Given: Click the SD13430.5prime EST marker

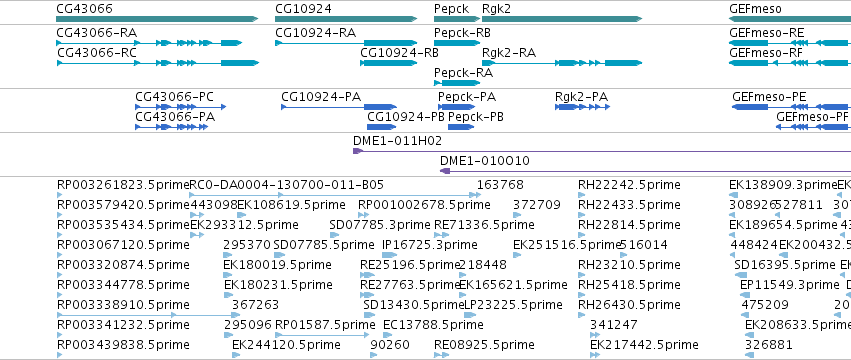Looking at the screenshot, I should coord(370,315).
